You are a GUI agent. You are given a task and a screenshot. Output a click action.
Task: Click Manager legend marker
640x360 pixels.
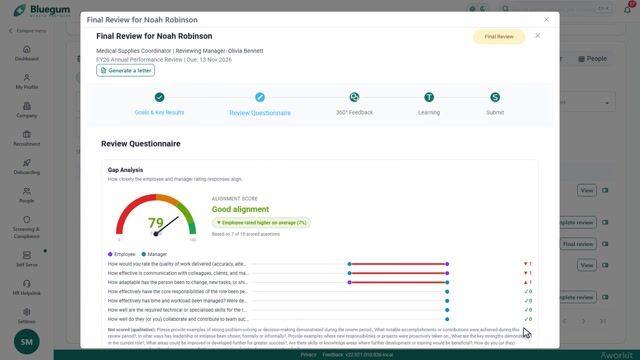click(x=144, y=254)
